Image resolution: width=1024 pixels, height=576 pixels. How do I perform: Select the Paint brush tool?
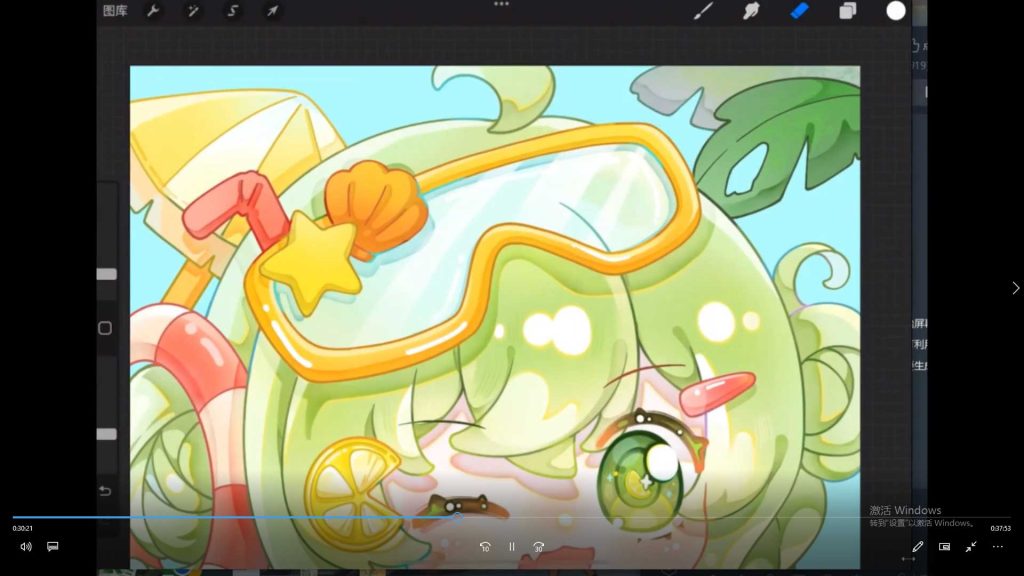[704, 11]
